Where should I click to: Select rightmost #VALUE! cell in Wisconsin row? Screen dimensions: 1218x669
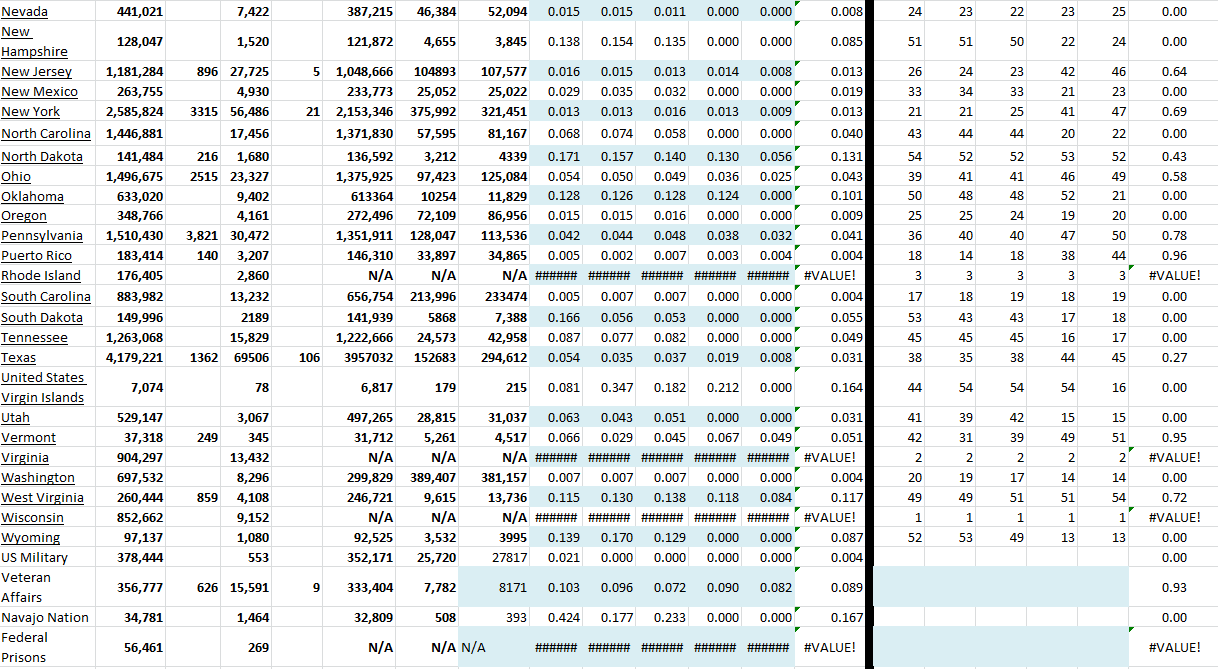[1174, 518]
